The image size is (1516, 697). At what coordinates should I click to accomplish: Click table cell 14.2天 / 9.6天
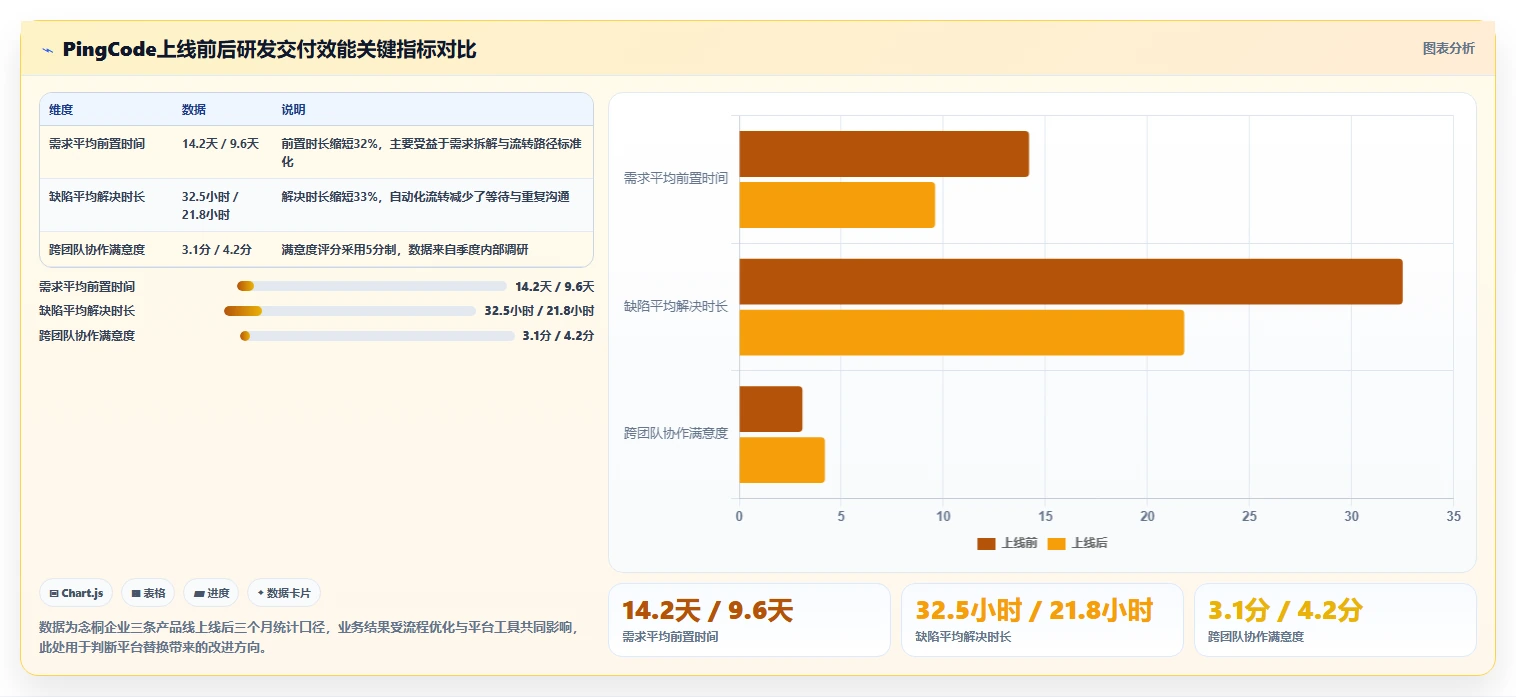[x=220, y=144]
